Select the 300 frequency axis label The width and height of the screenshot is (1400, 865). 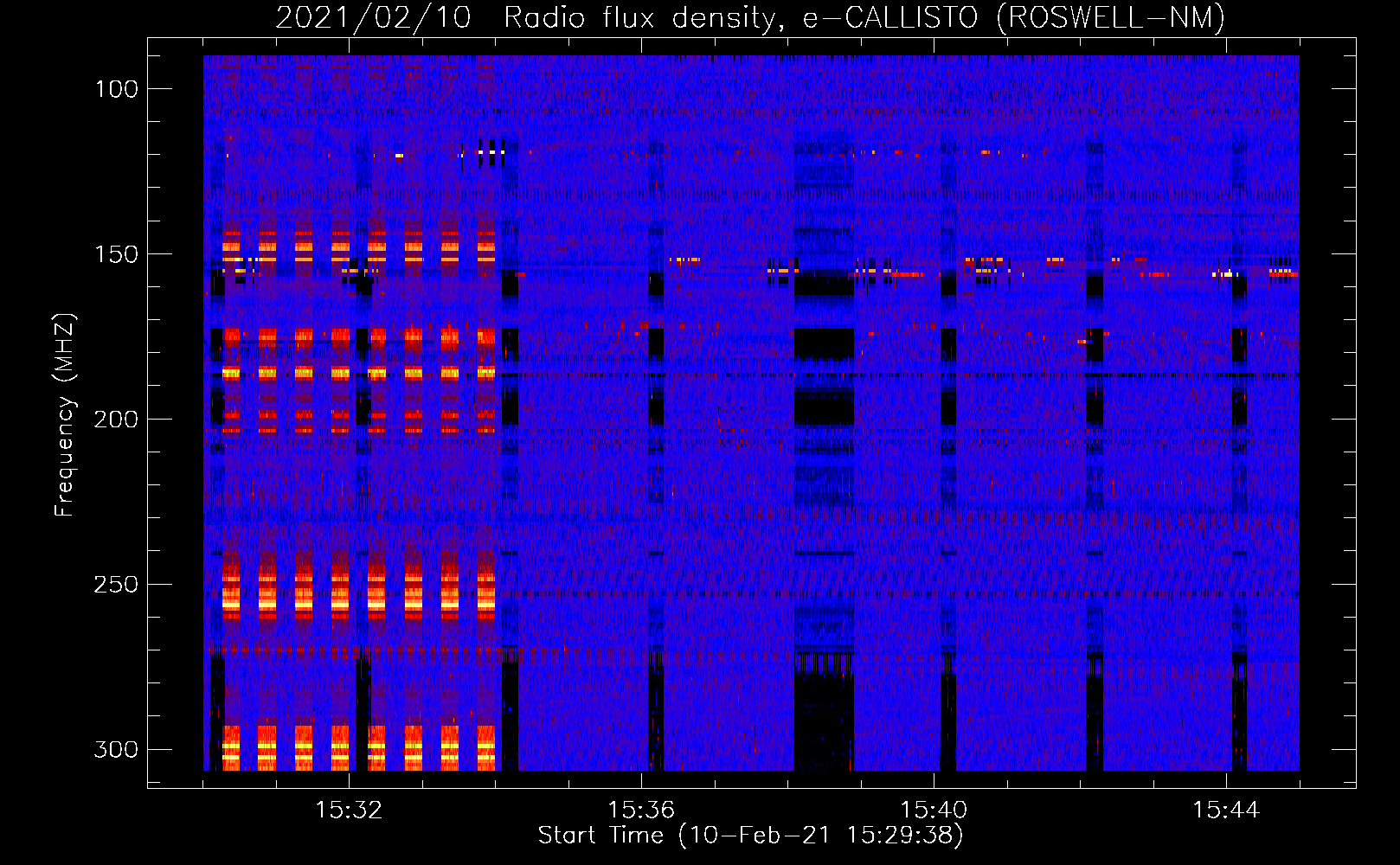[x=116, y=749]
